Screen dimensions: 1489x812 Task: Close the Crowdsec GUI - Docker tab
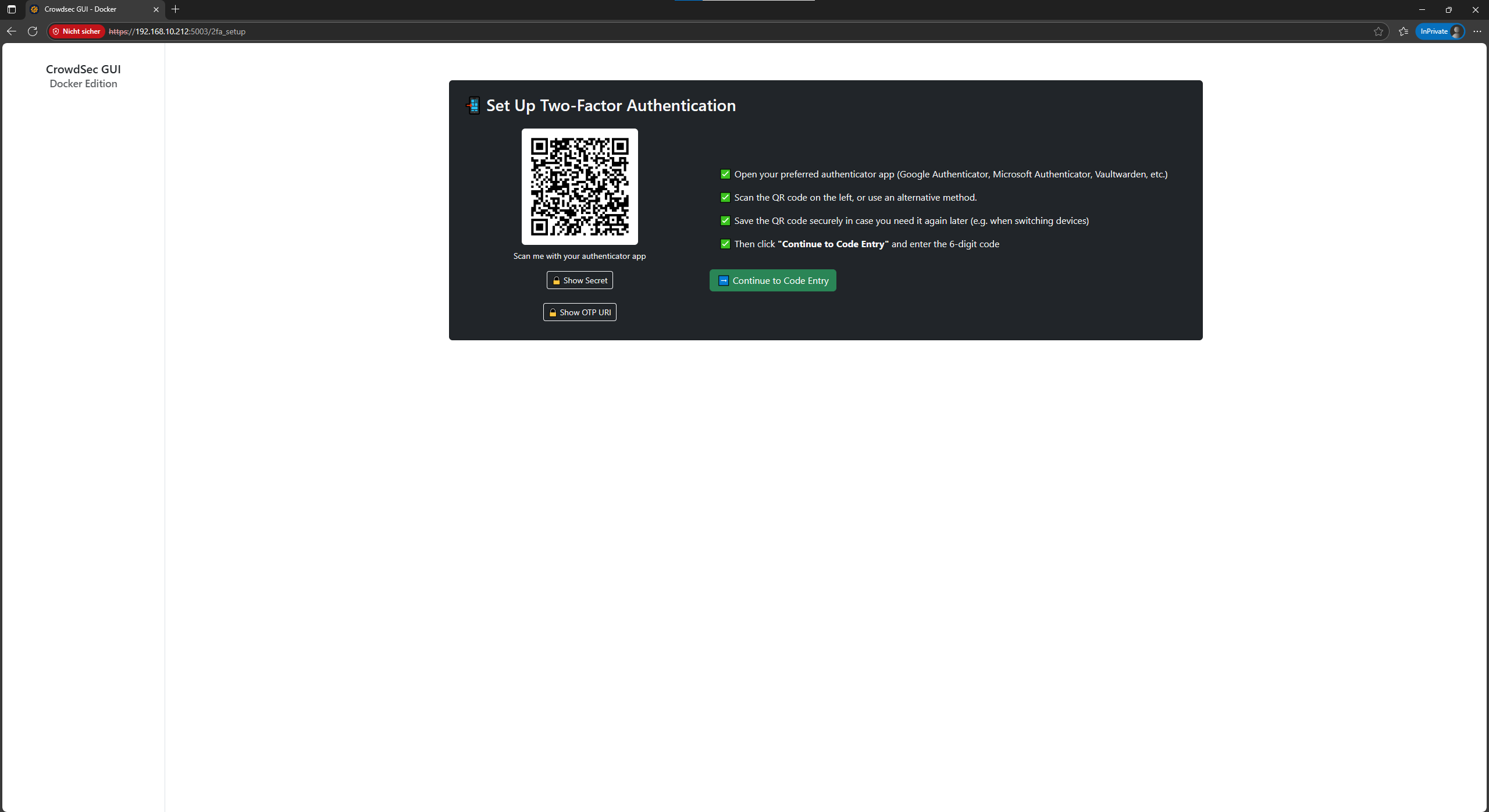(156, 9)
